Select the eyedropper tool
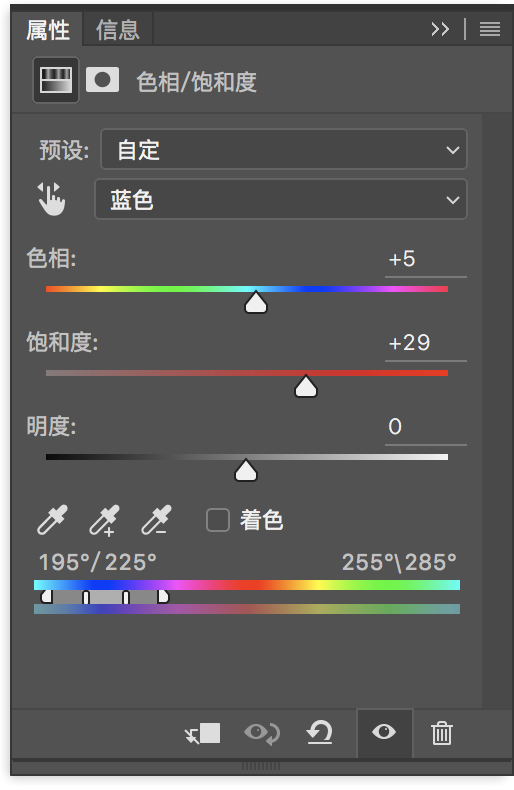The width and height of the screenshot is (514, 790). [52, 519]
